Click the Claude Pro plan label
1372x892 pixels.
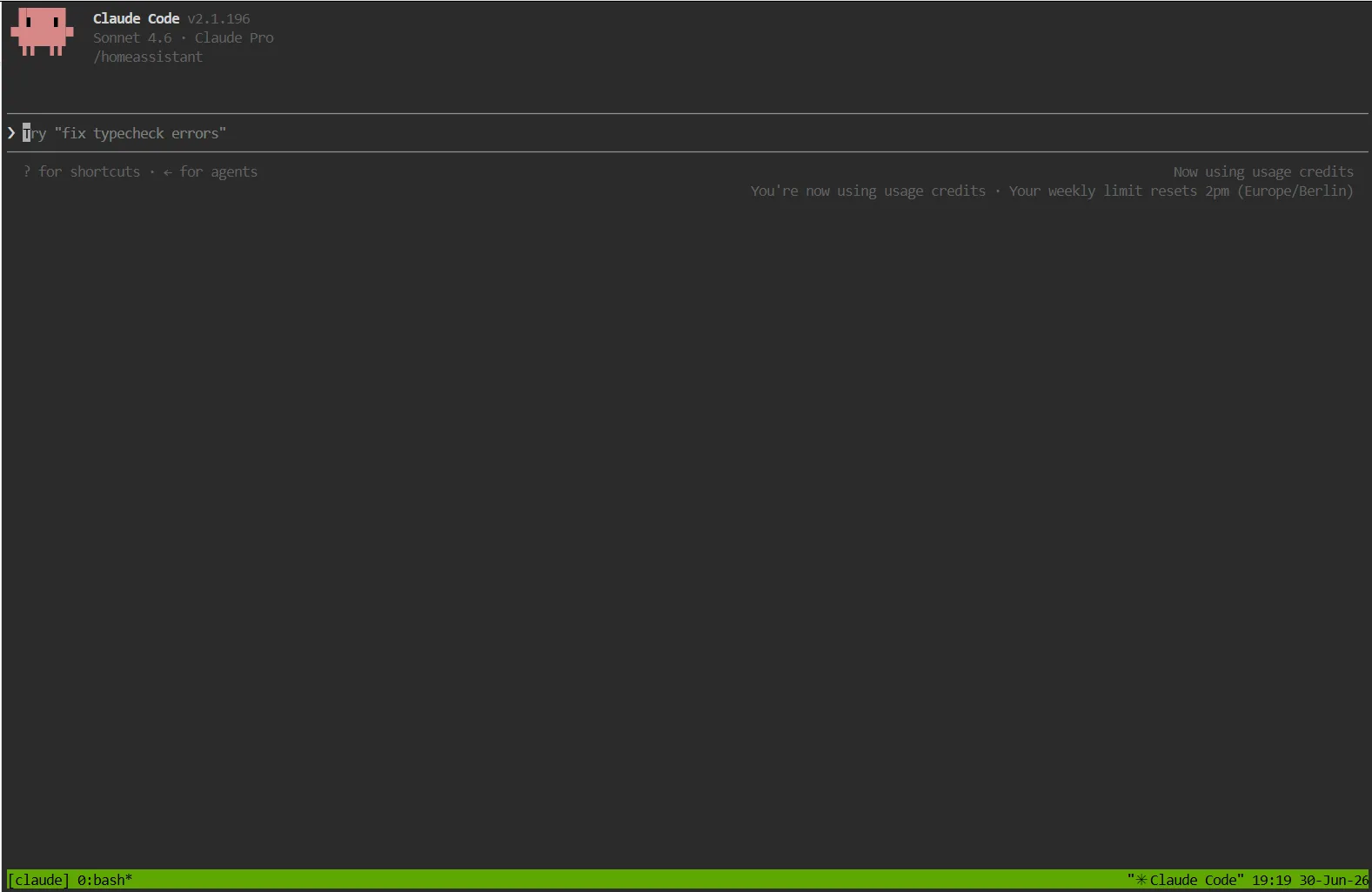pos(234,37)
